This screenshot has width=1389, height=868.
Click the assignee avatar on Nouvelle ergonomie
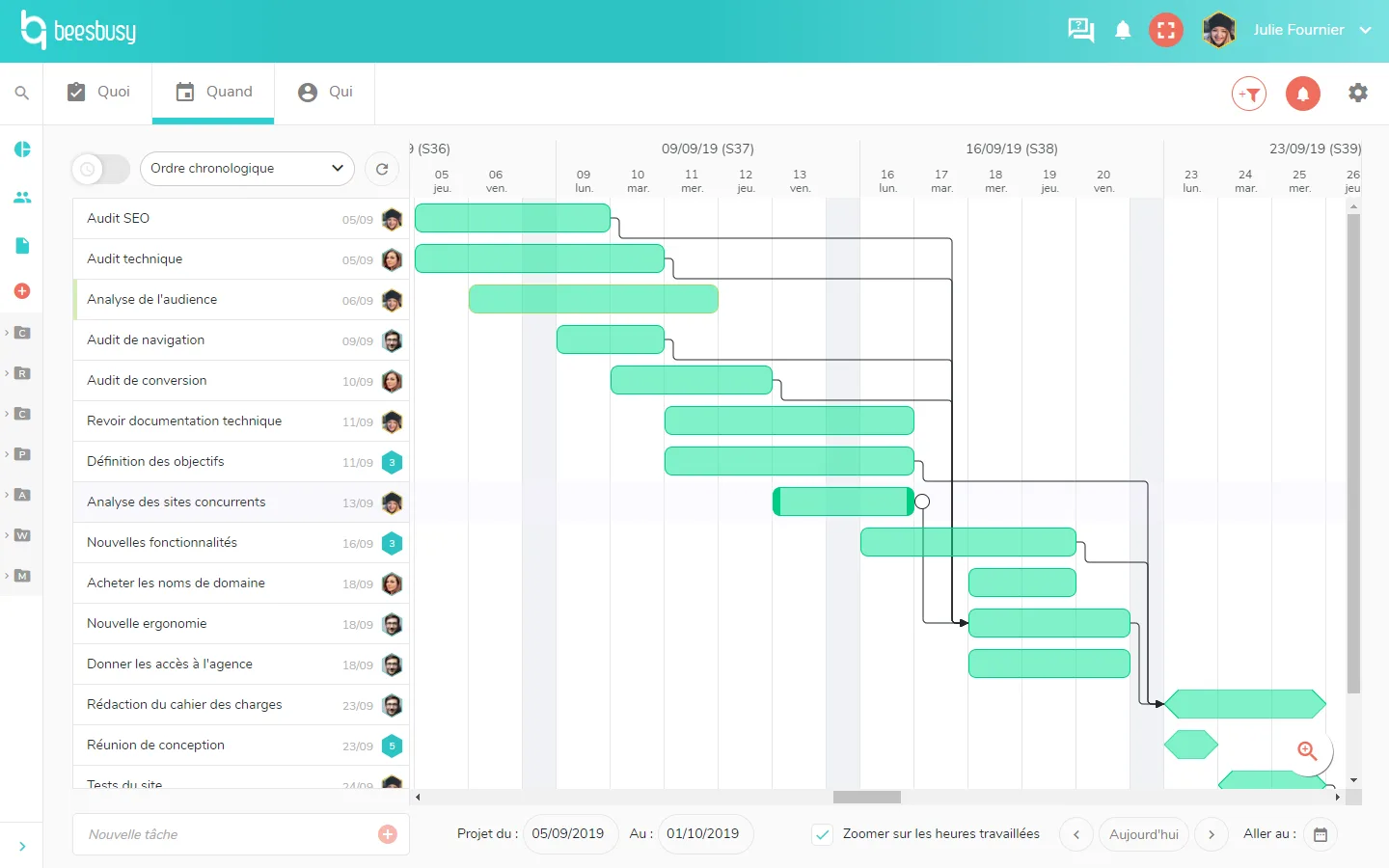pyautogui.click(x=392, y=624)
